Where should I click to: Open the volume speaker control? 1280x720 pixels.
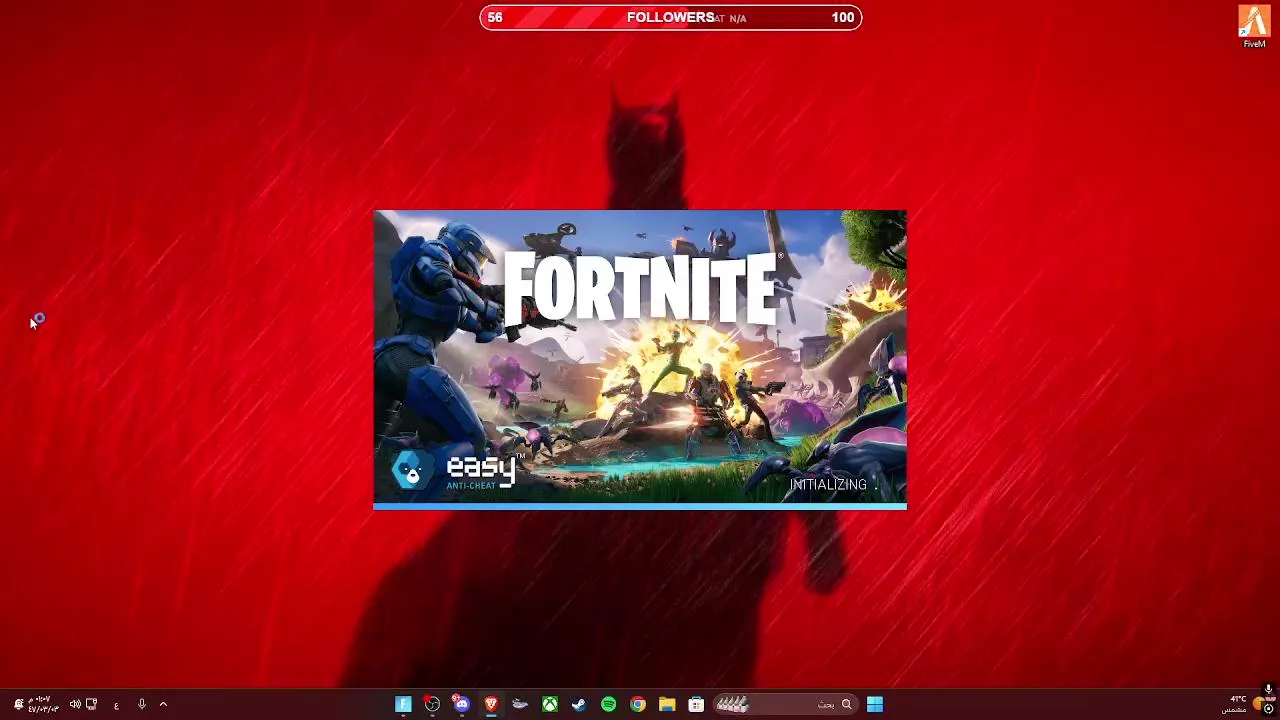click(75, 704)
